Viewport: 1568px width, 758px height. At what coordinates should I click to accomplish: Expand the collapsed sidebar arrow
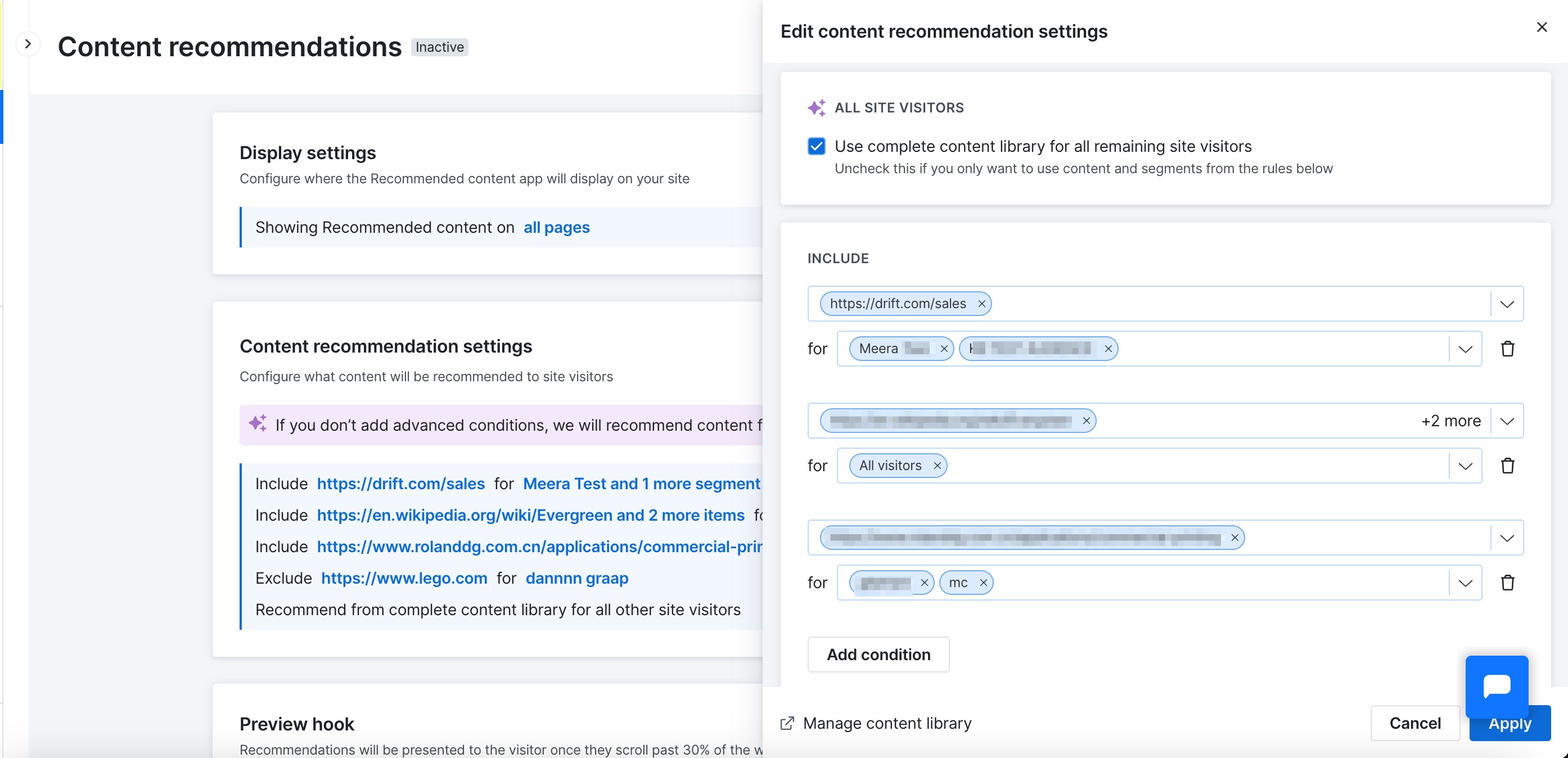tap(28, 44)
